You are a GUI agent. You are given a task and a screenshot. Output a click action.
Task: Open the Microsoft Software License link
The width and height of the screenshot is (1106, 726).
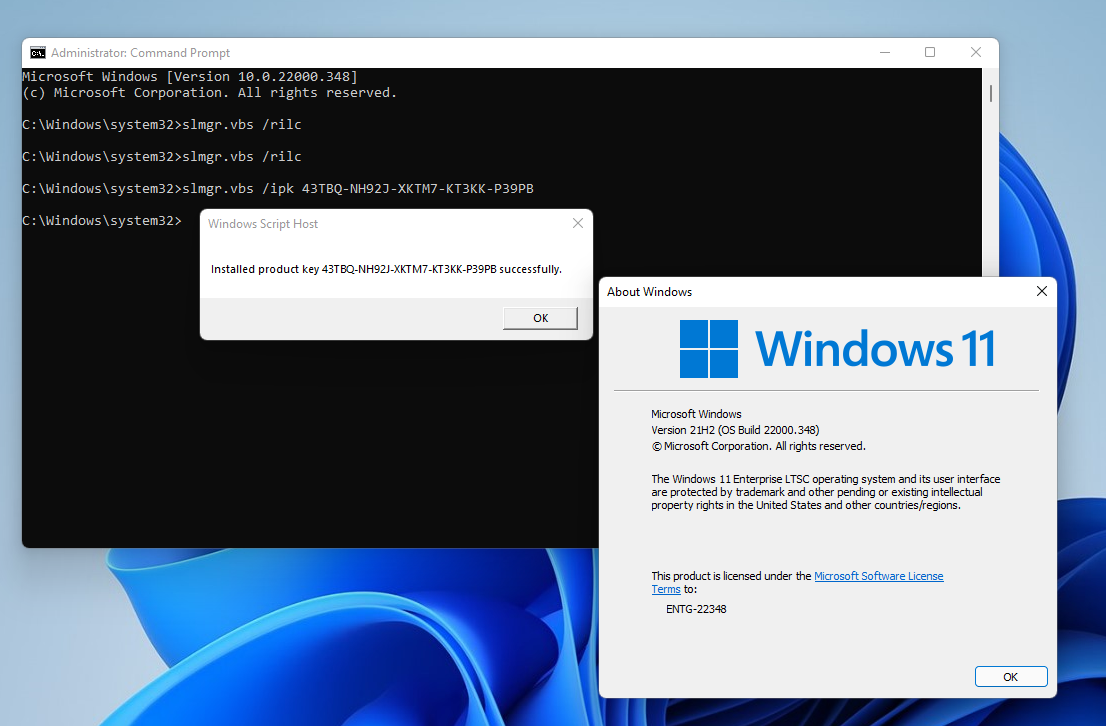pyautogui.click(x=878, y=576)
